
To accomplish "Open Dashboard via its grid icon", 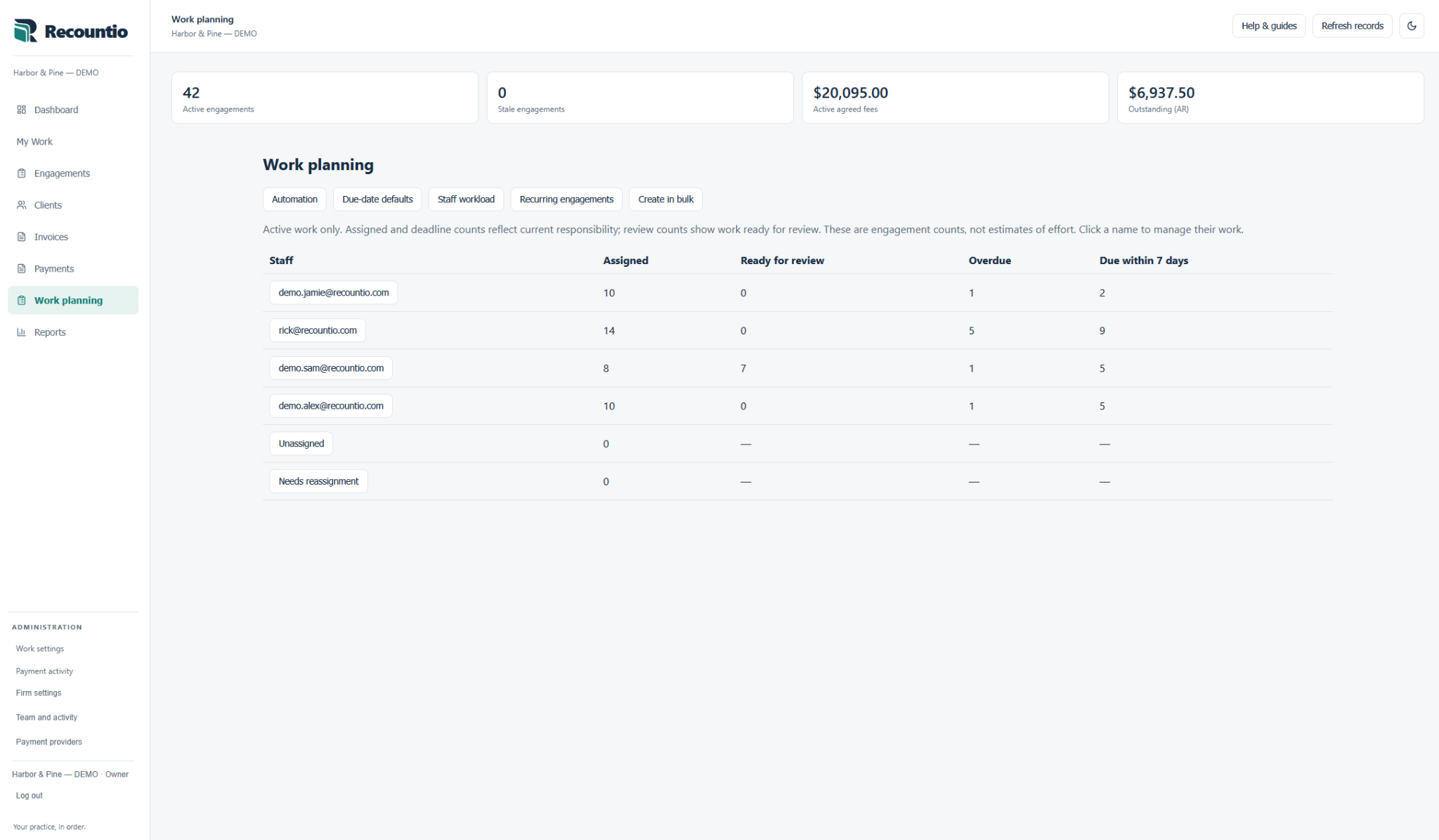I will (x=21, y=110).
